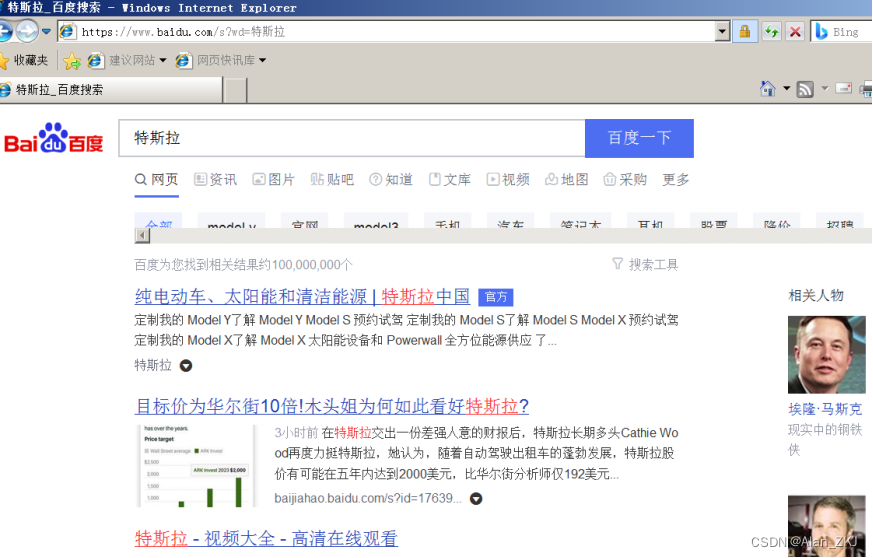Open the 收藏夹 favorites panel
Screen dimensions: 873x558
pyautogui.click(x=24, y=60)
